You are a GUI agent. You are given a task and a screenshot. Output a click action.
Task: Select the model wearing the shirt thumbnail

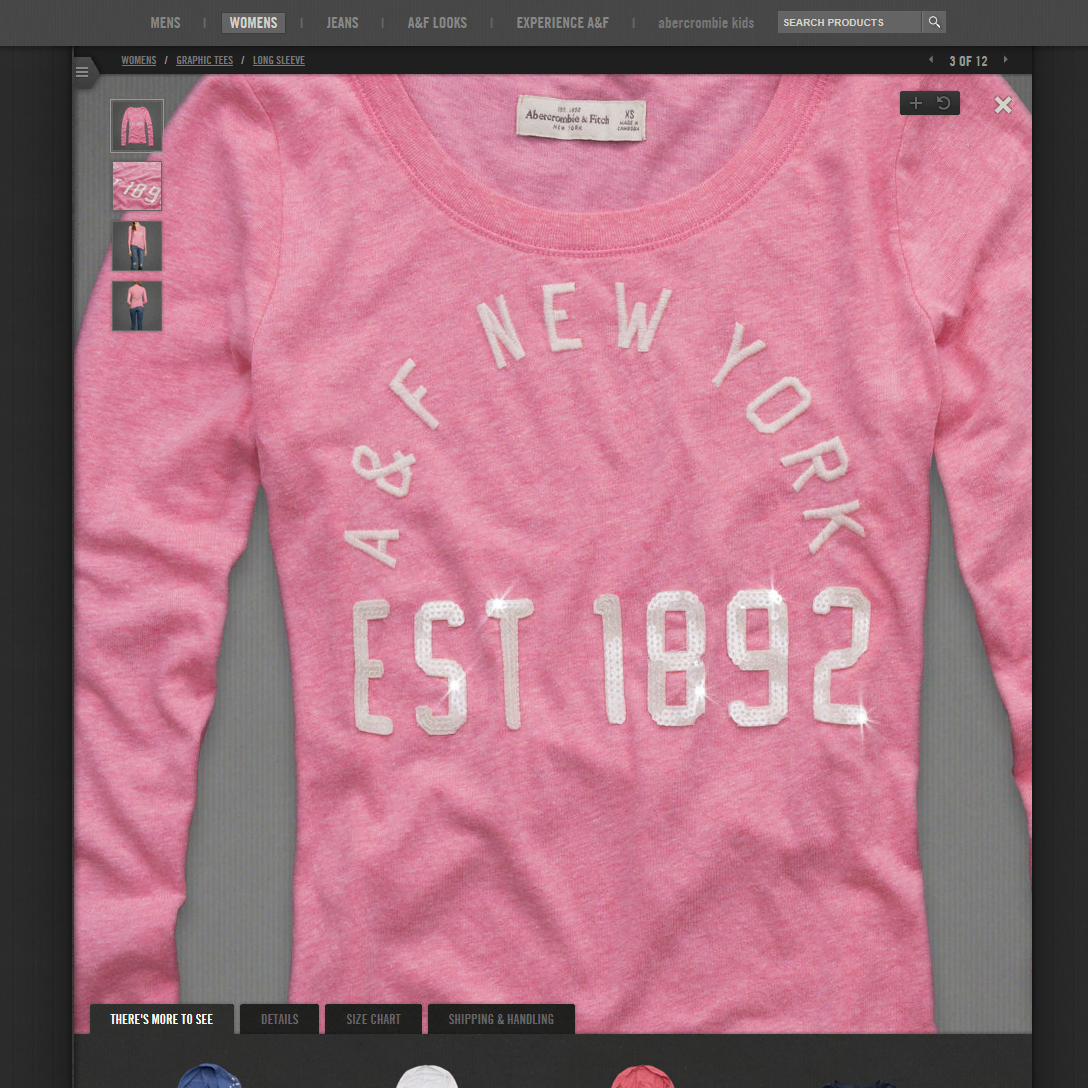[137, 246]
